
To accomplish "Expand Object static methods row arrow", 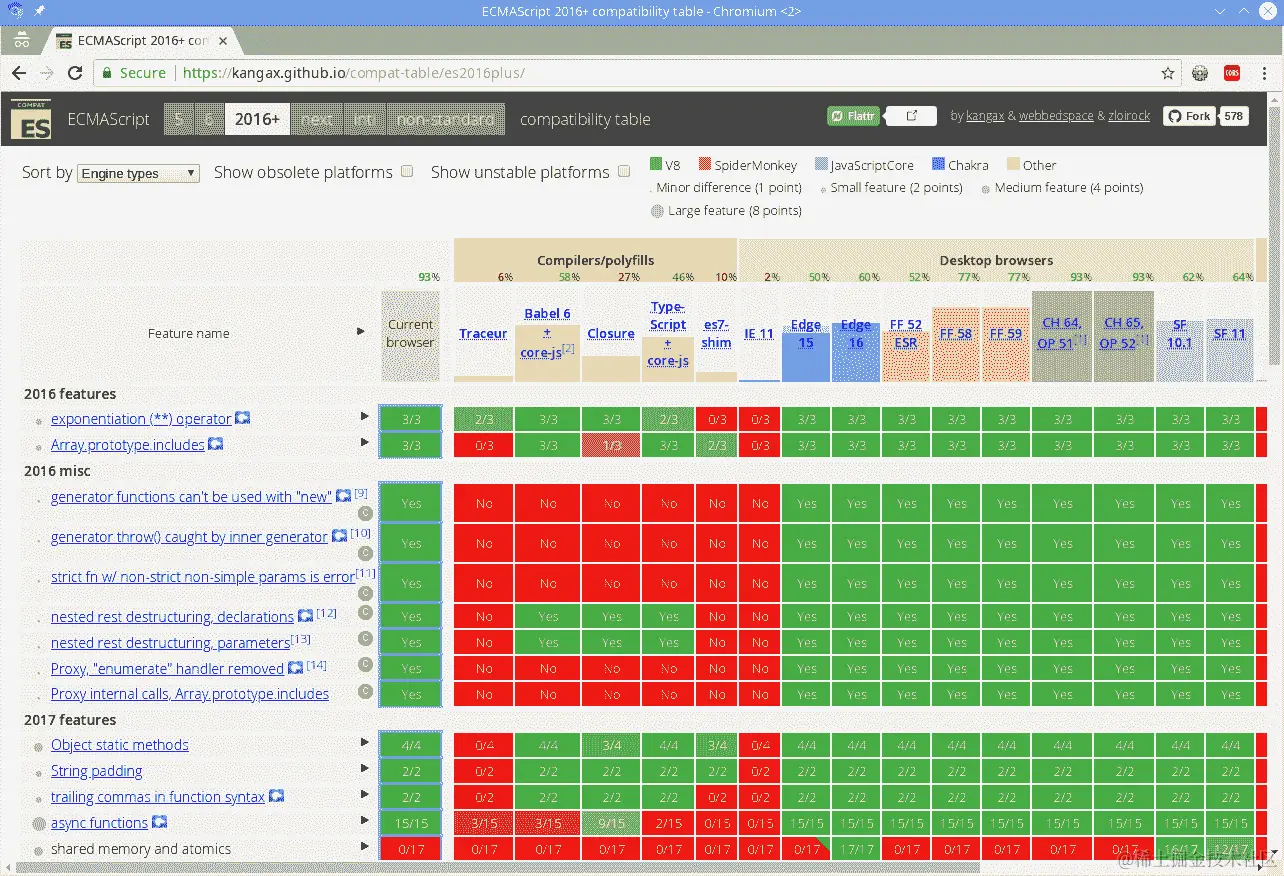I will [x=366, y=742].
